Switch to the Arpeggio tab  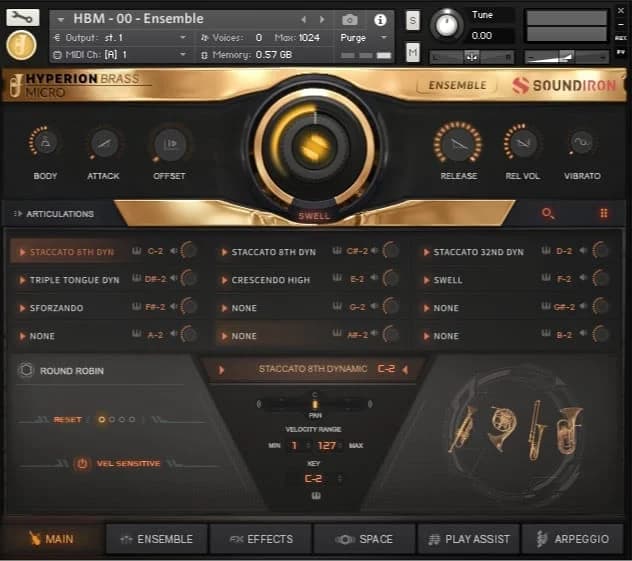pos(572,539)
